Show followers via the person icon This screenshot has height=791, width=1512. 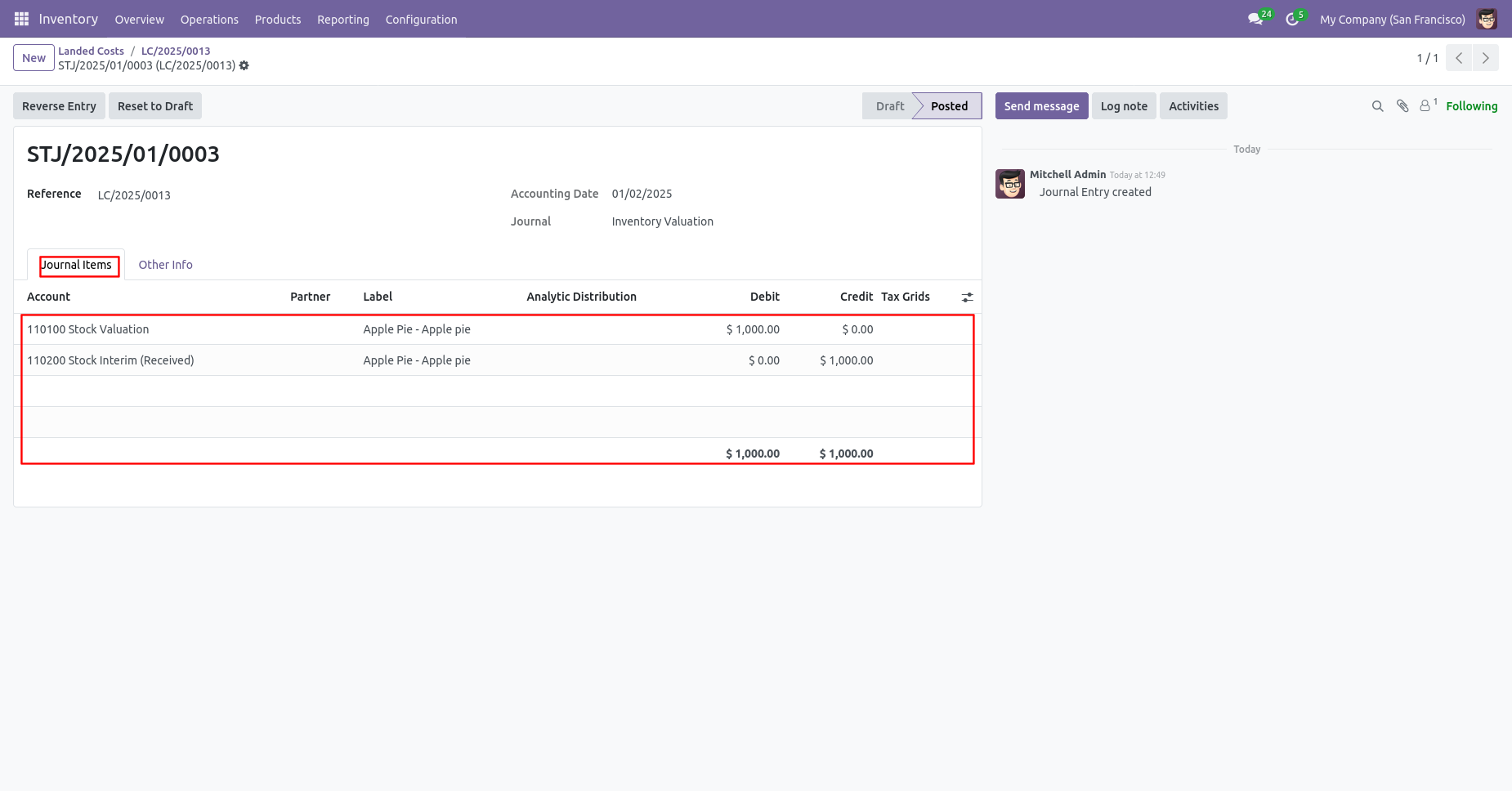[x=1428, y=105]
